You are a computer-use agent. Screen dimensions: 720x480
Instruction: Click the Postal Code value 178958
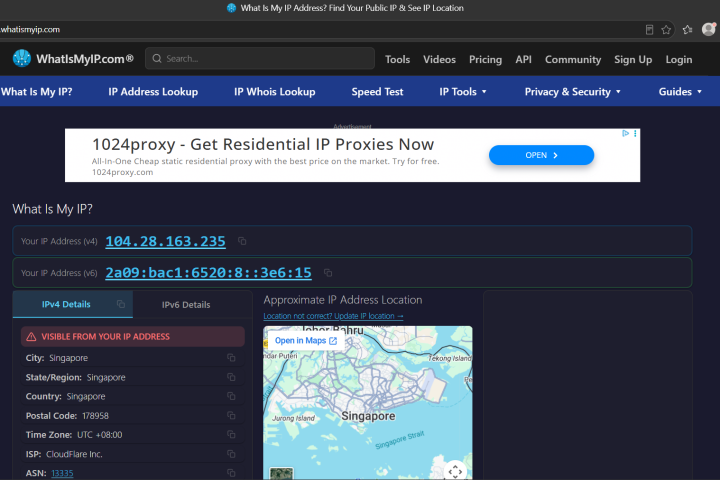(96, 416)
